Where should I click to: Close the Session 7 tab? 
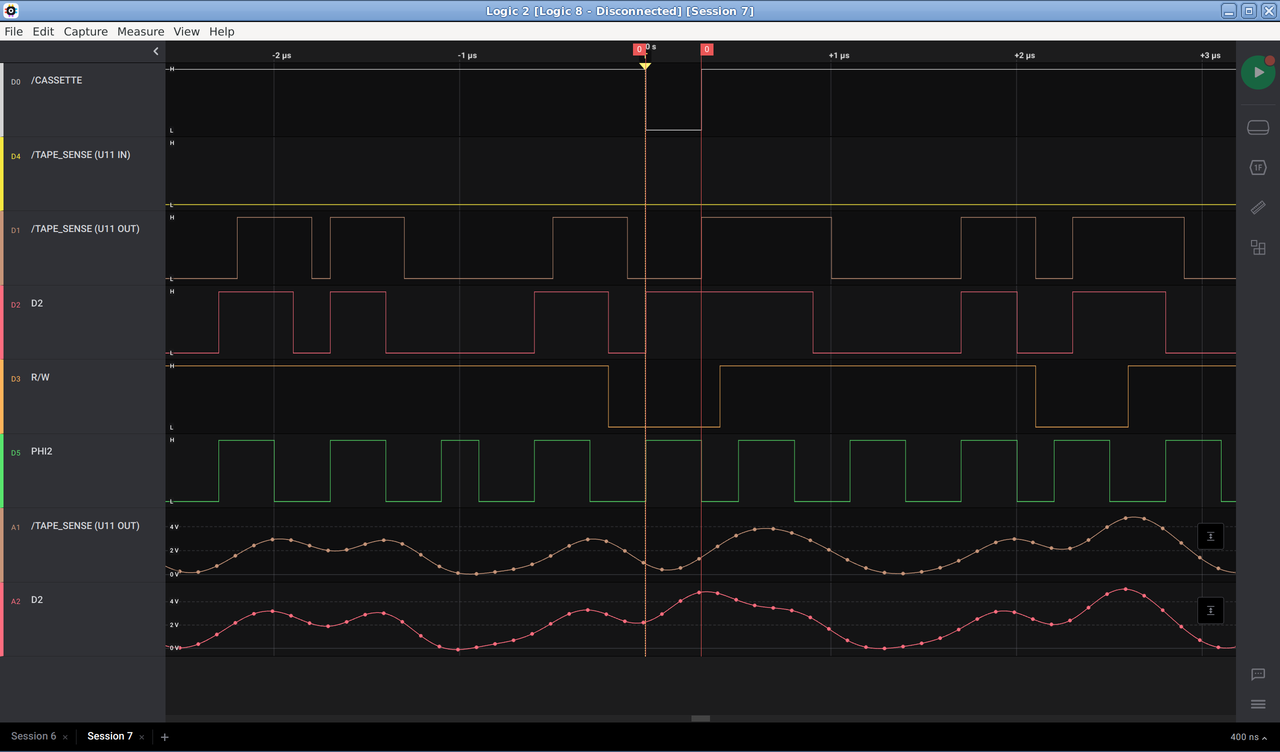click(x=141, y=737)
